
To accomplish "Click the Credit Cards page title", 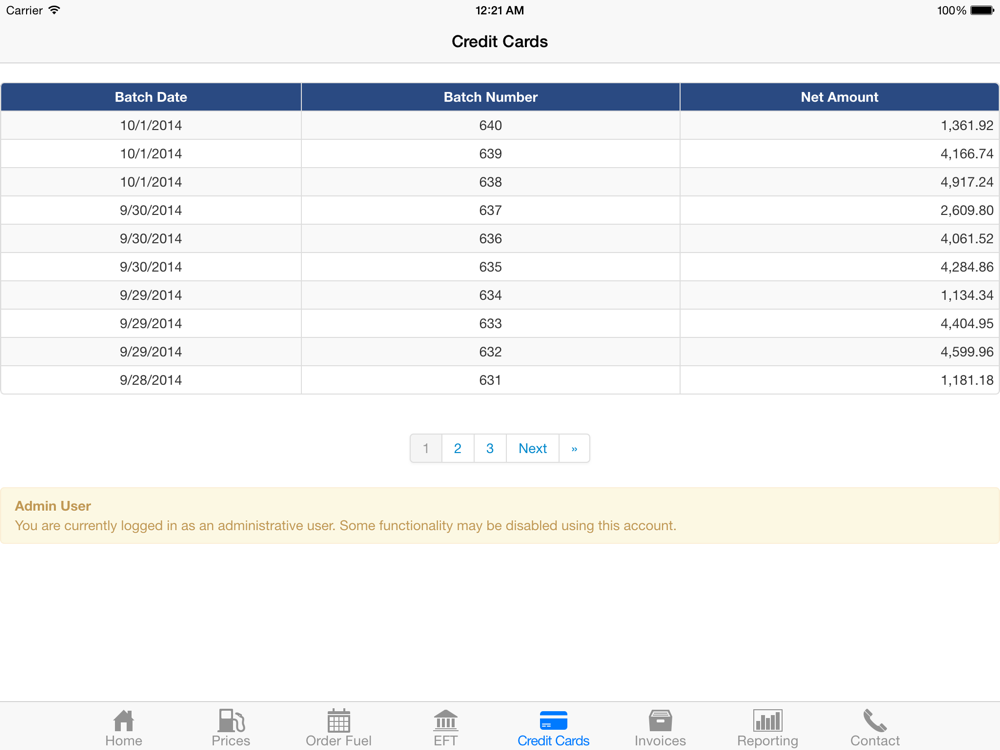I will coord(500,41).
